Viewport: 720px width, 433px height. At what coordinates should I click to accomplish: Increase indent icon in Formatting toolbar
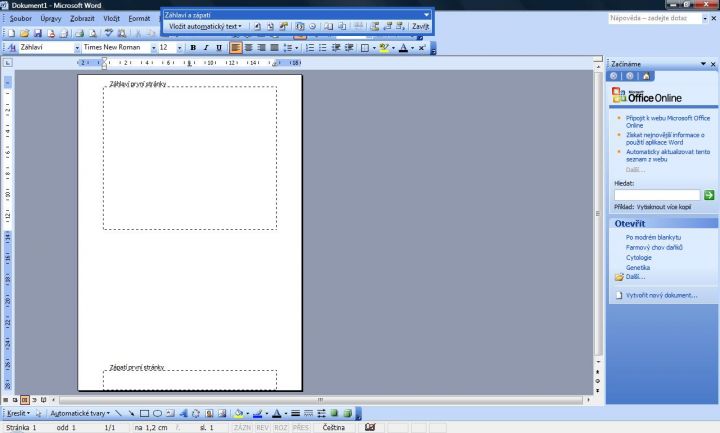tap(349, 48)
